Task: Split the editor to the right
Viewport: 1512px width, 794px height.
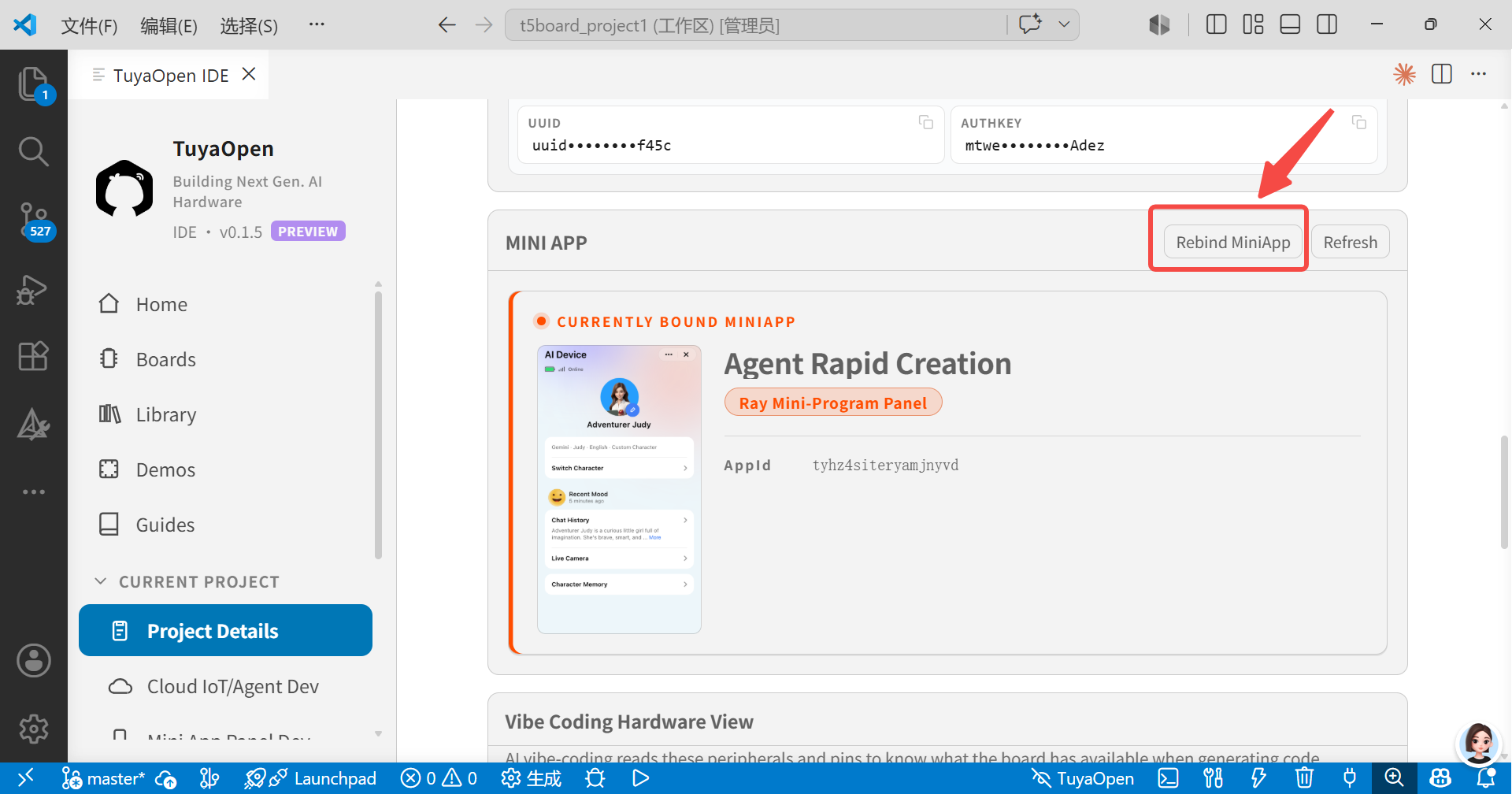Action: (1442, 74)
